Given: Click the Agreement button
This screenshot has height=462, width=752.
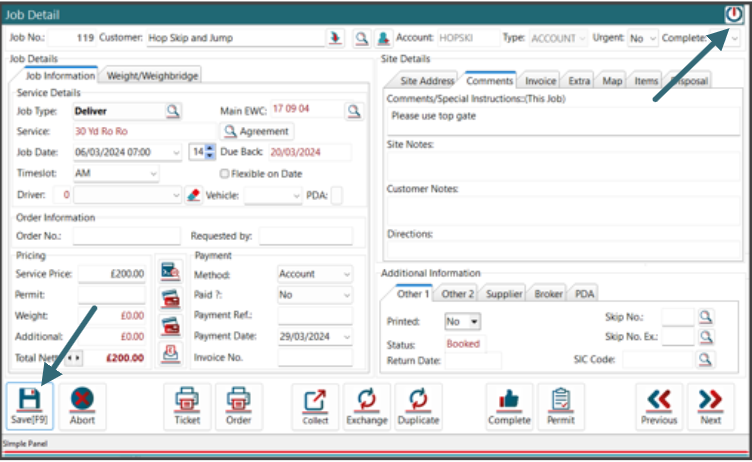Looking at the screenshot, I should point(257,131).
